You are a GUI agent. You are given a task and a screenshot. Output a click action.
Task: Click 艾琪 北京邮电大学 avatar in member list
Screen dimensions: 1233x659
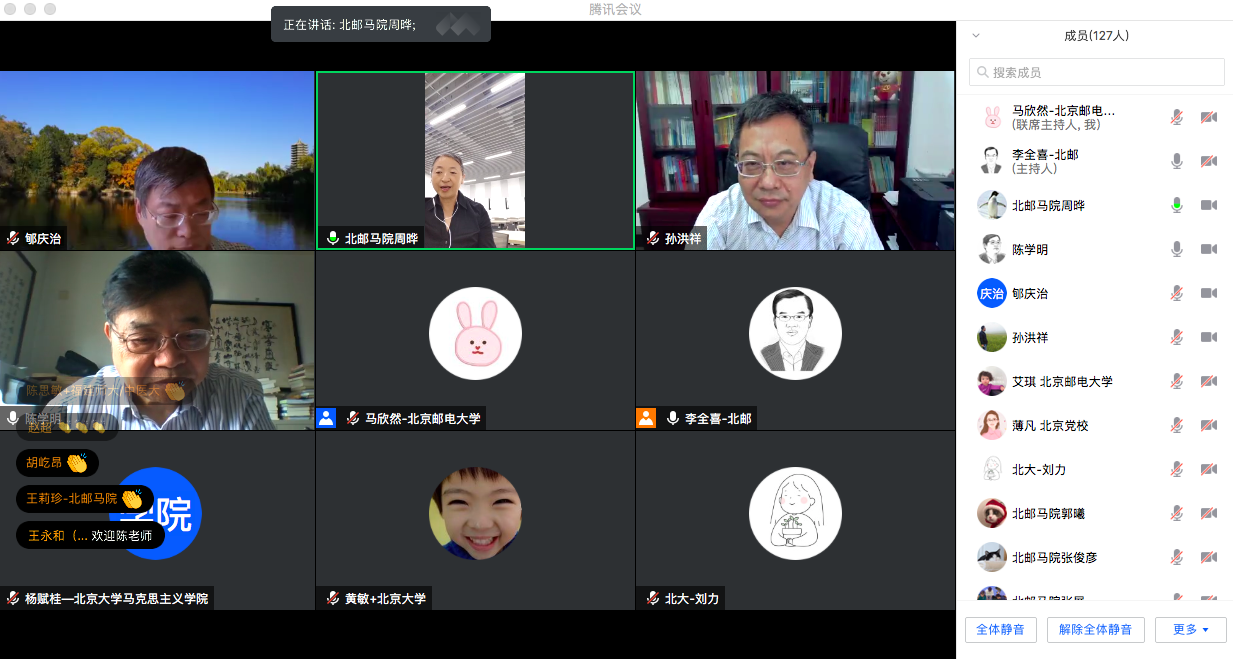coord(992,381)
